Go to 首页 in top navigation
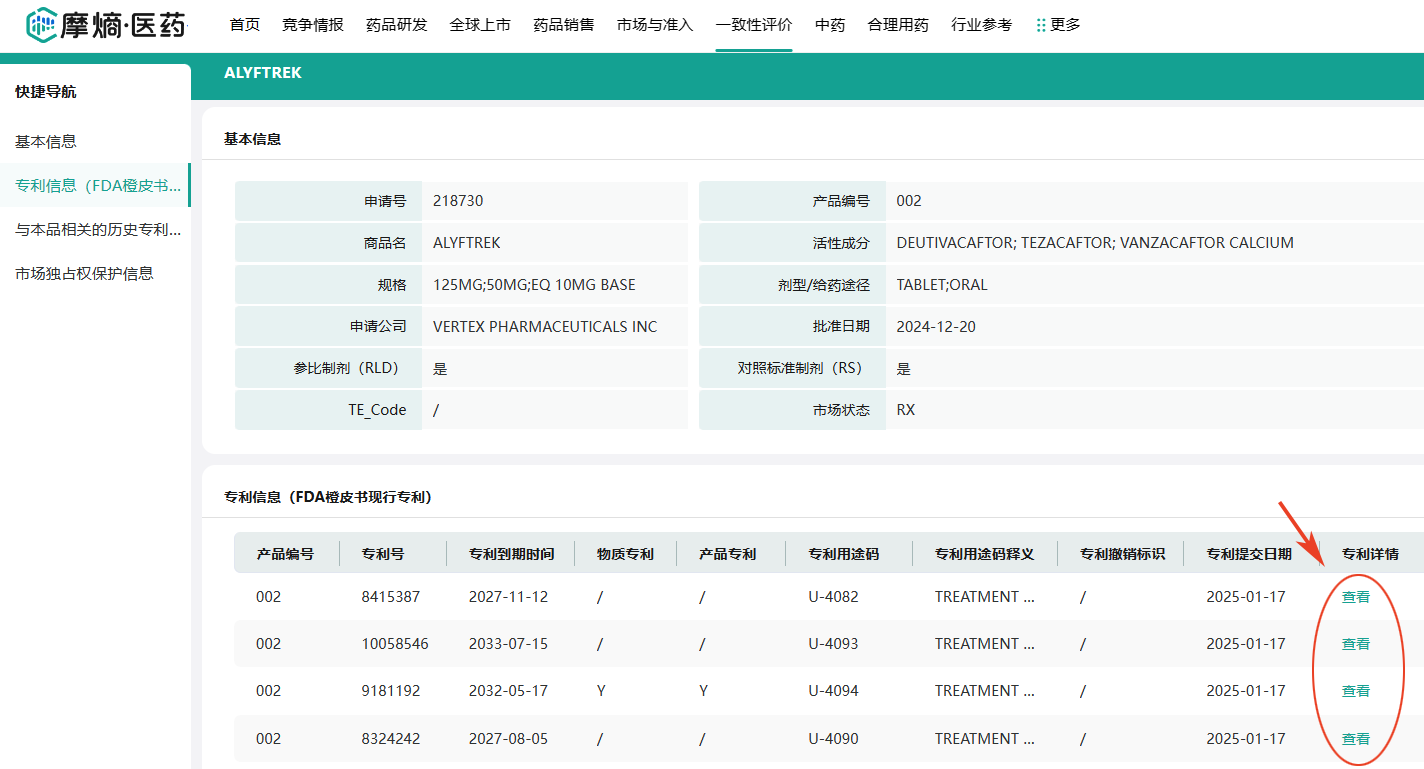This screenshot has height=769, width=1424. 245,25
